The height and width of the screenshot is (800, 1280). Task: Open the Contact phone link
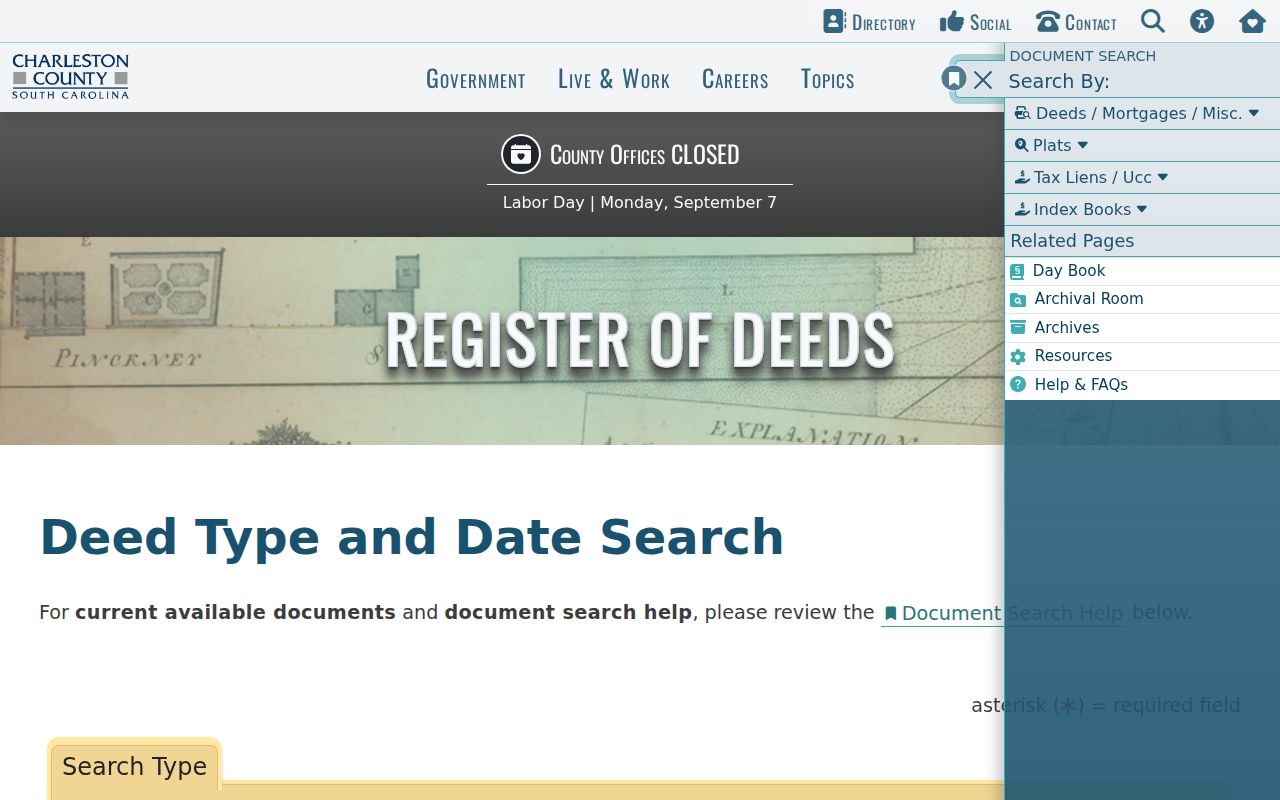click(x=1076, y=22)
